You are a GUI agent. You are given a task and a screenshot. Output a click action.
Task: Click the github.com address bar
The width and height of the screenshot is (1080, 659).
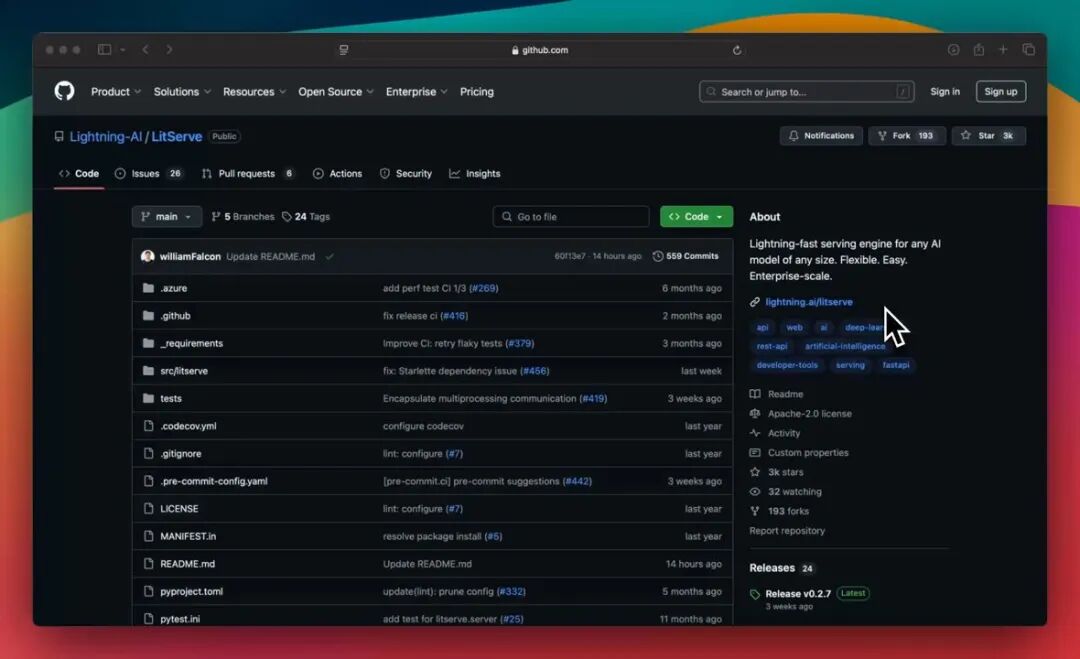(540, 50)
